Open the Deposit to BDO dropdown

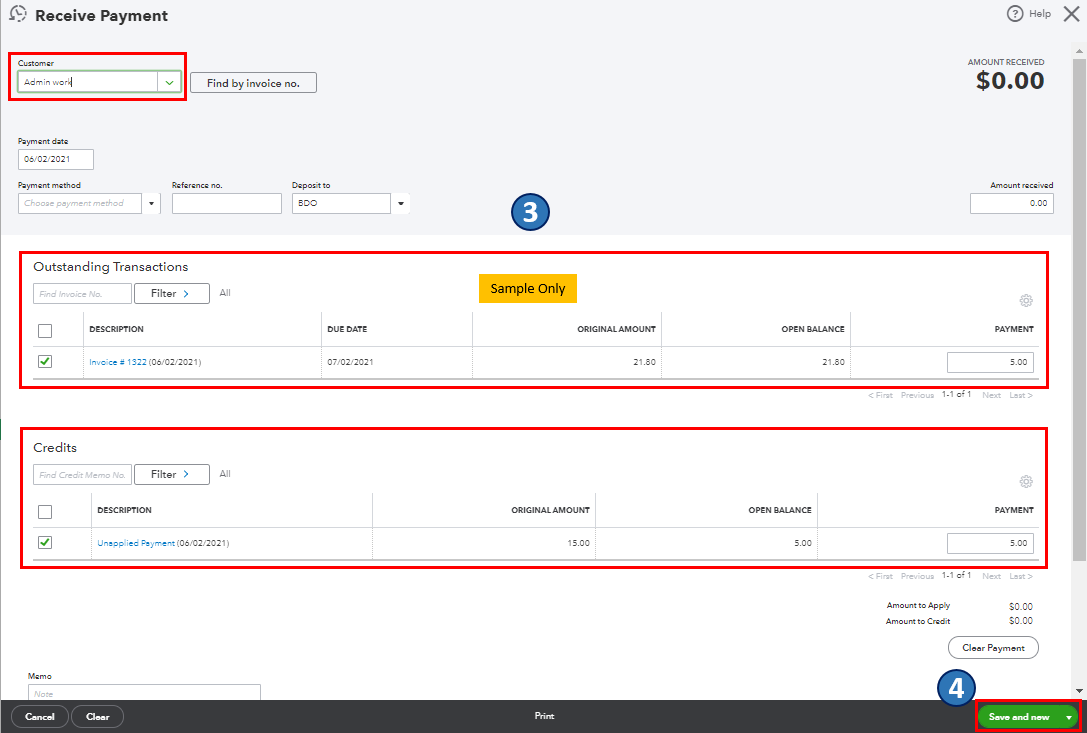point(400,203)
